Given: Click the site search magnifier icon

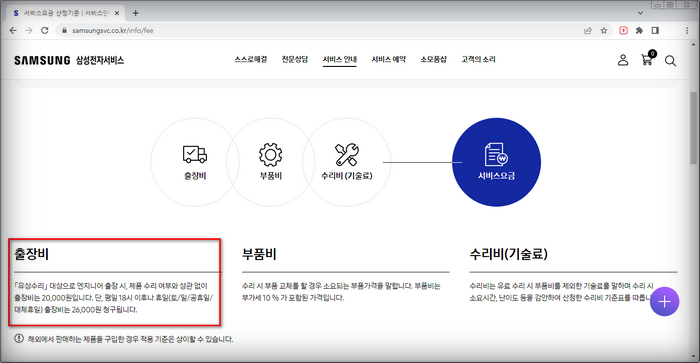Looking at the screenshot, I should 670,61.
